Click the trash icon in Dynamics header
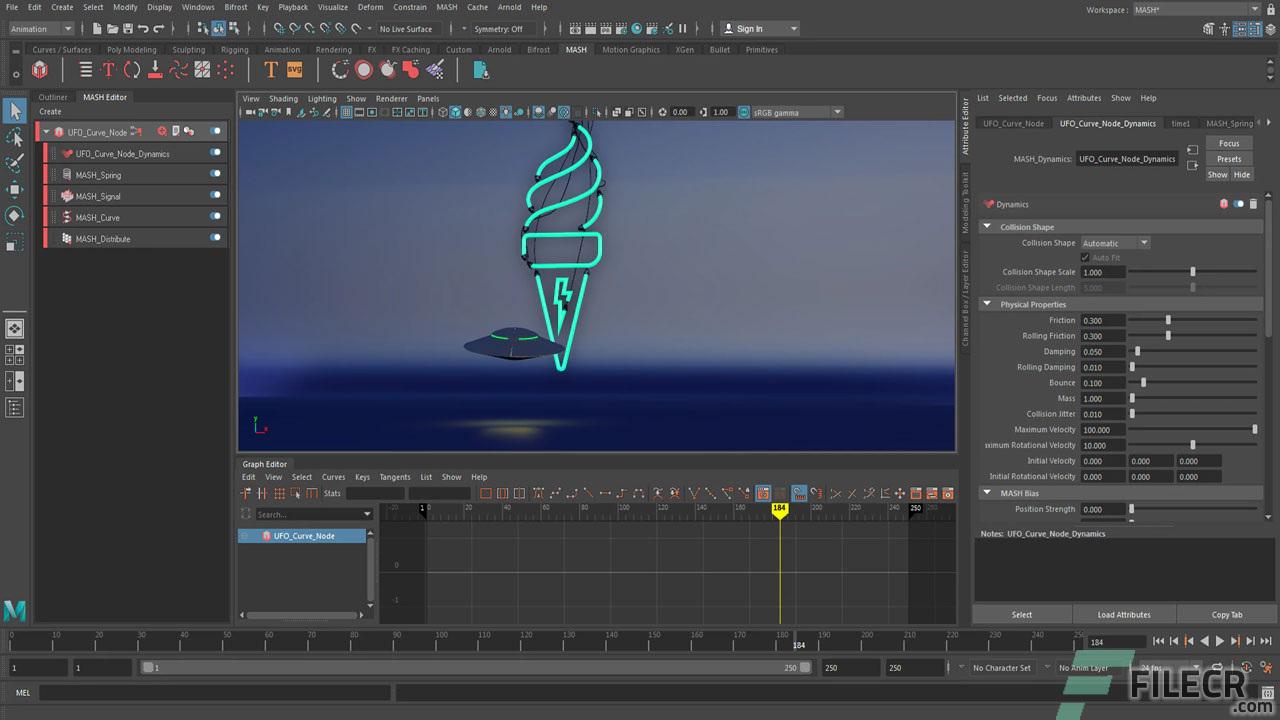The image size is (1280, 720). coord(1253,204)
